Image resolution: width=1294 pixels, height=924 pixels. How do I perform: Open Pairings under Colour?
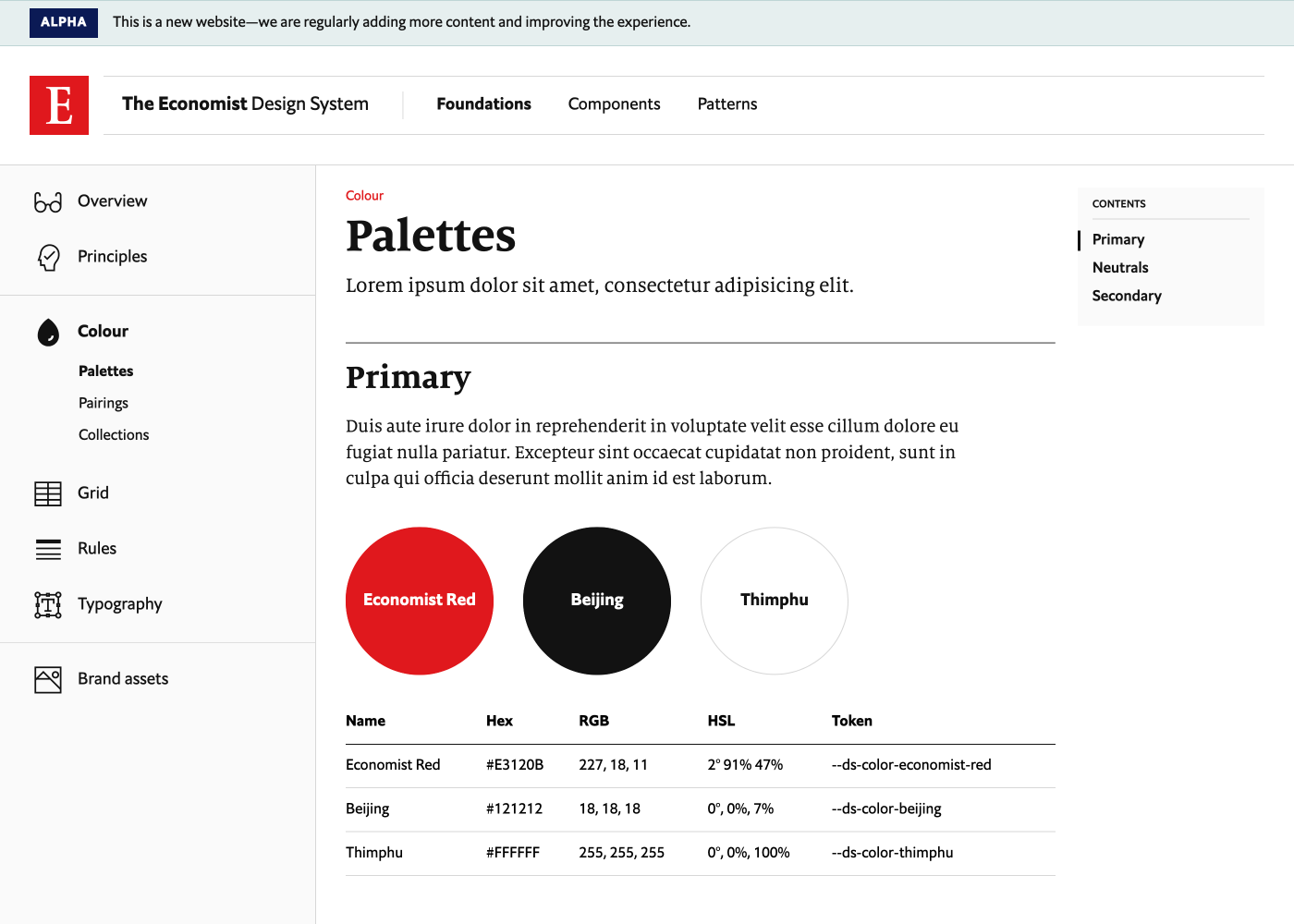pos(104,403)
